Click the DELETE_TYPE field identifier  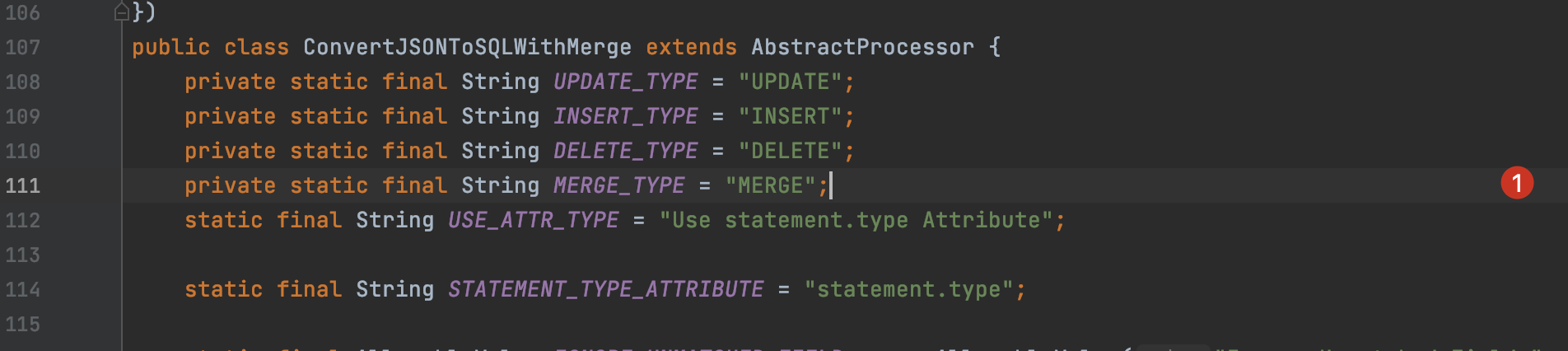point(626,151)
